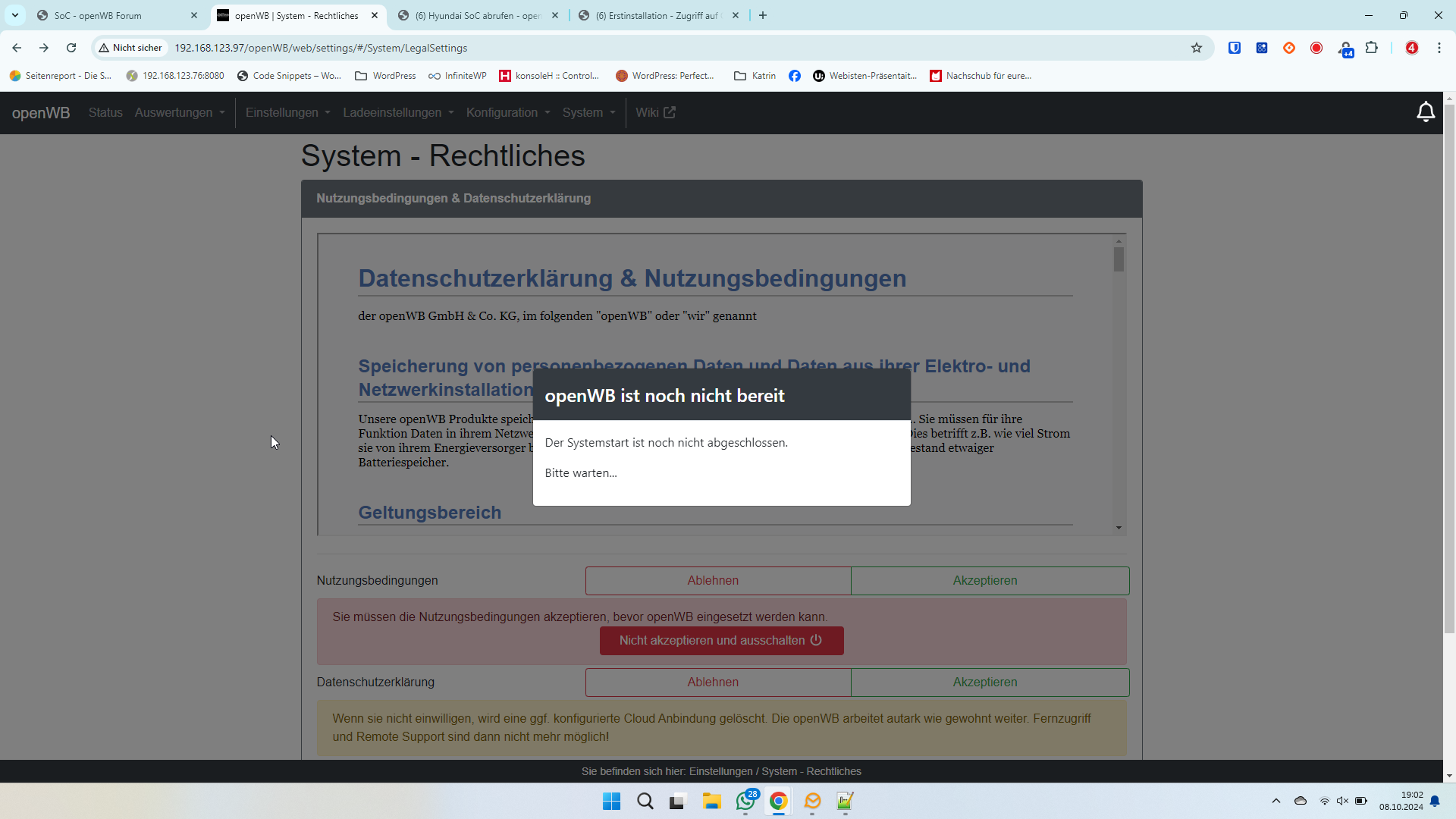Open the tab search chevron at top left
The width and height of the screenshot is (1456, 819).
pos(15,15)
